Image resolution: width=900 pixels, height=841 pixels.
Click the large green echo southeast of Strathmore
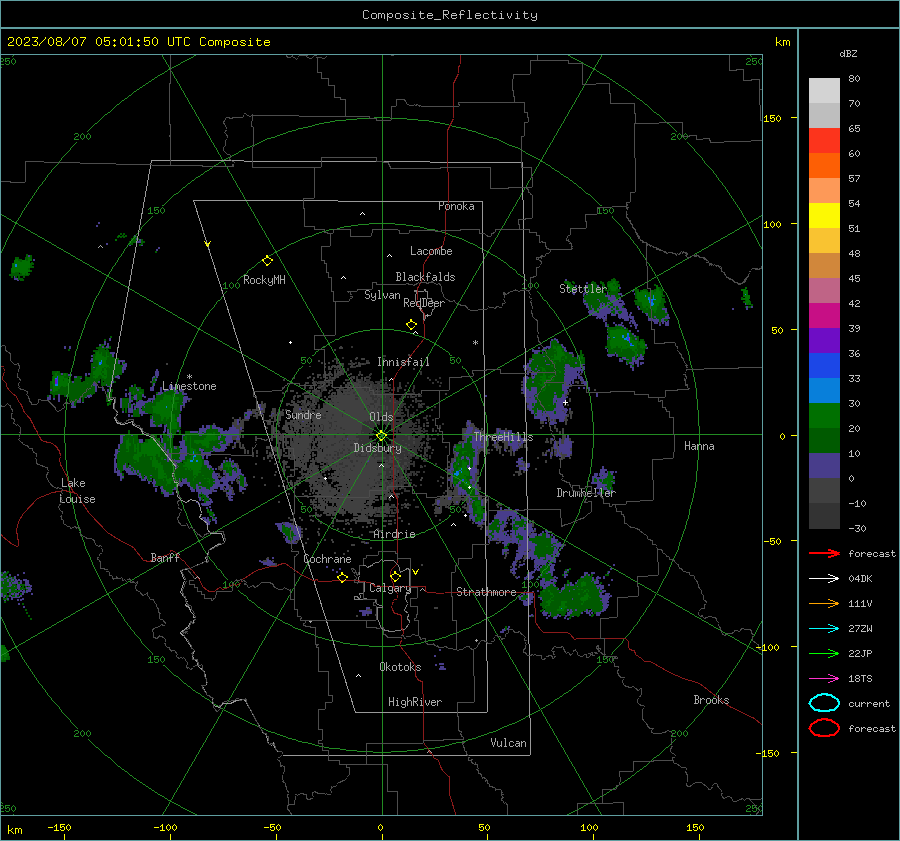click(x=573, y=596)
